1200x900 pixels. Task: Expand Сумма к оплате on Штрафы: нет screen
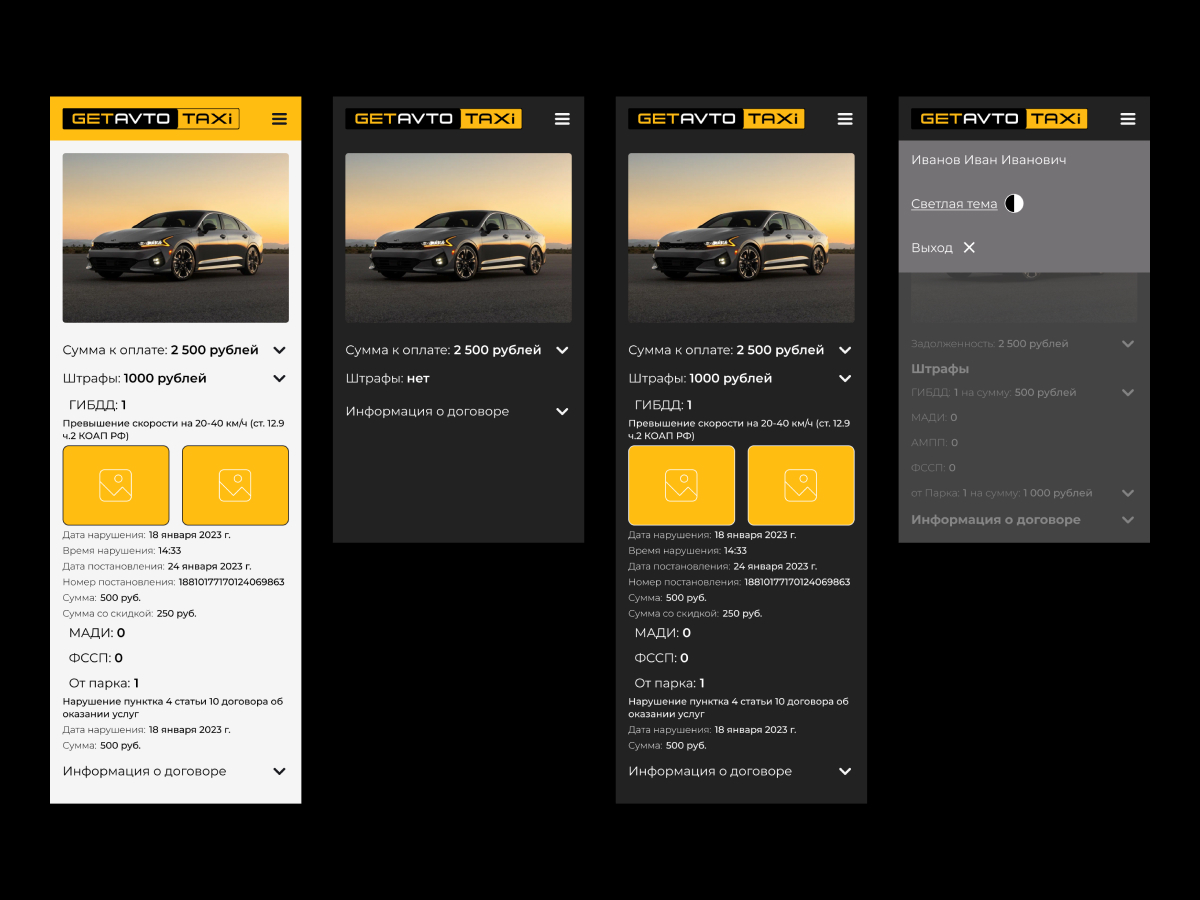click(562, 350)
